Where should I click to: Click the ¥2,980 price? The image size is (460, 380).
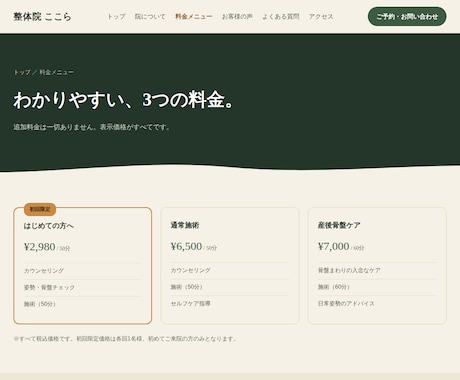tap(39, 247)
